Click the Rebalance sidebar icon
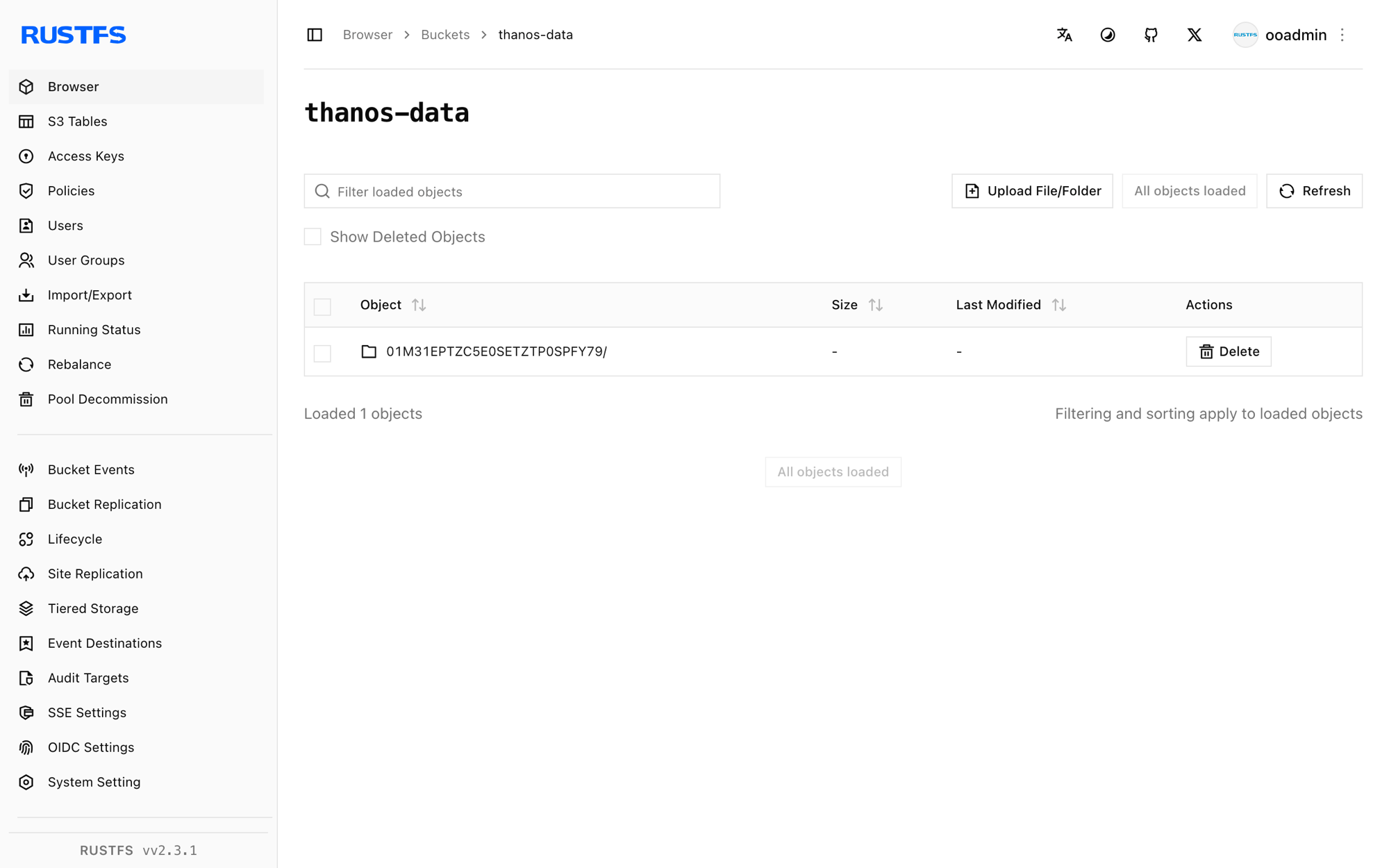The width and height of the screenshot is (1389, 868). 26,365
